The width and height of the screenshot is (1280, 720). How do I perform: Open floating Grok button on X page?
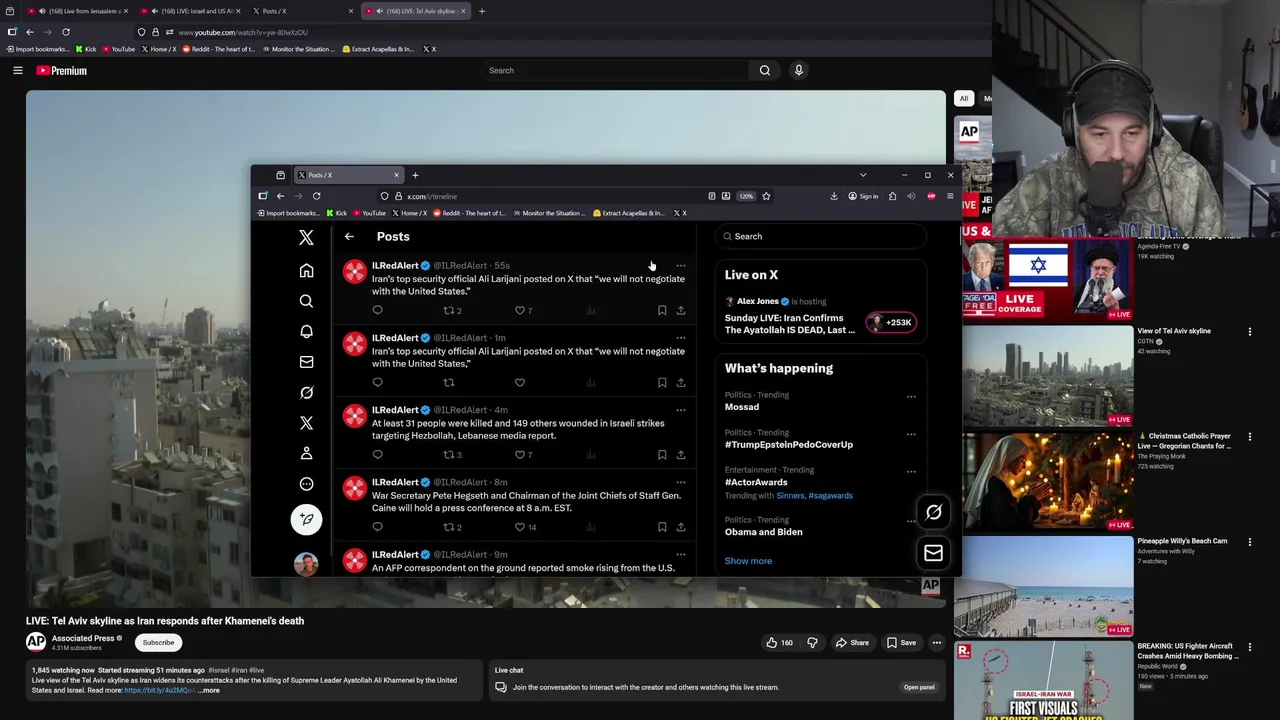pos(933,512)
